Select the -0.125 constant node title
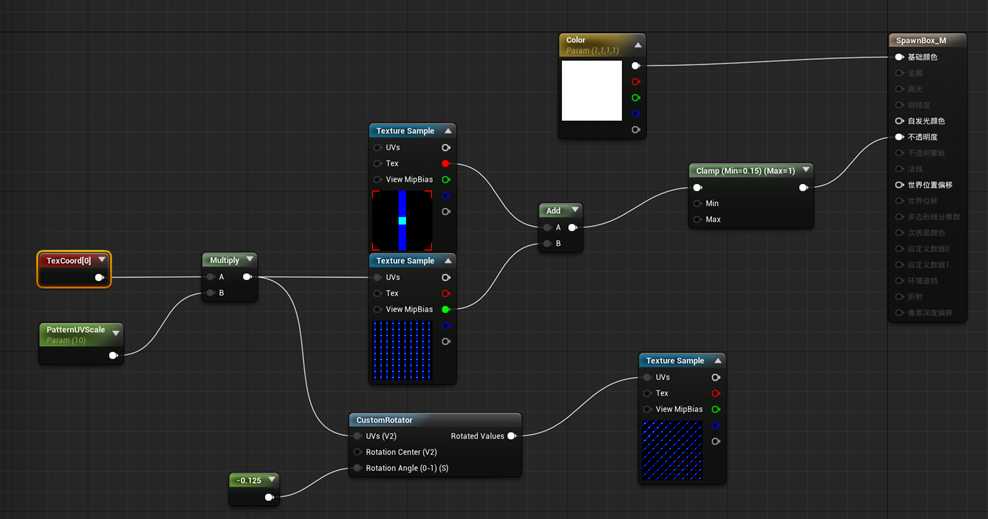 pyautogui.click(x=250, y=481)
